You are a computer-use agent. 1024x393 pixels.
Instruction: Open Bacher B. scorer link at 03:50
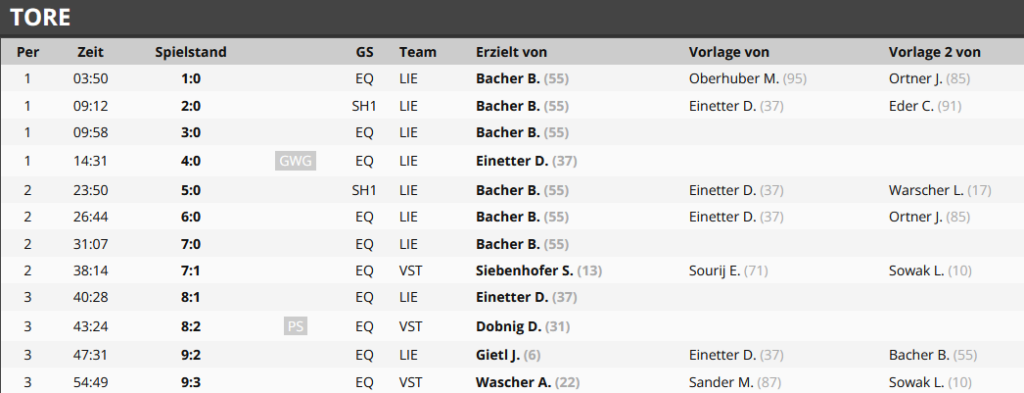pyautogui.click(x=507, y=79)
